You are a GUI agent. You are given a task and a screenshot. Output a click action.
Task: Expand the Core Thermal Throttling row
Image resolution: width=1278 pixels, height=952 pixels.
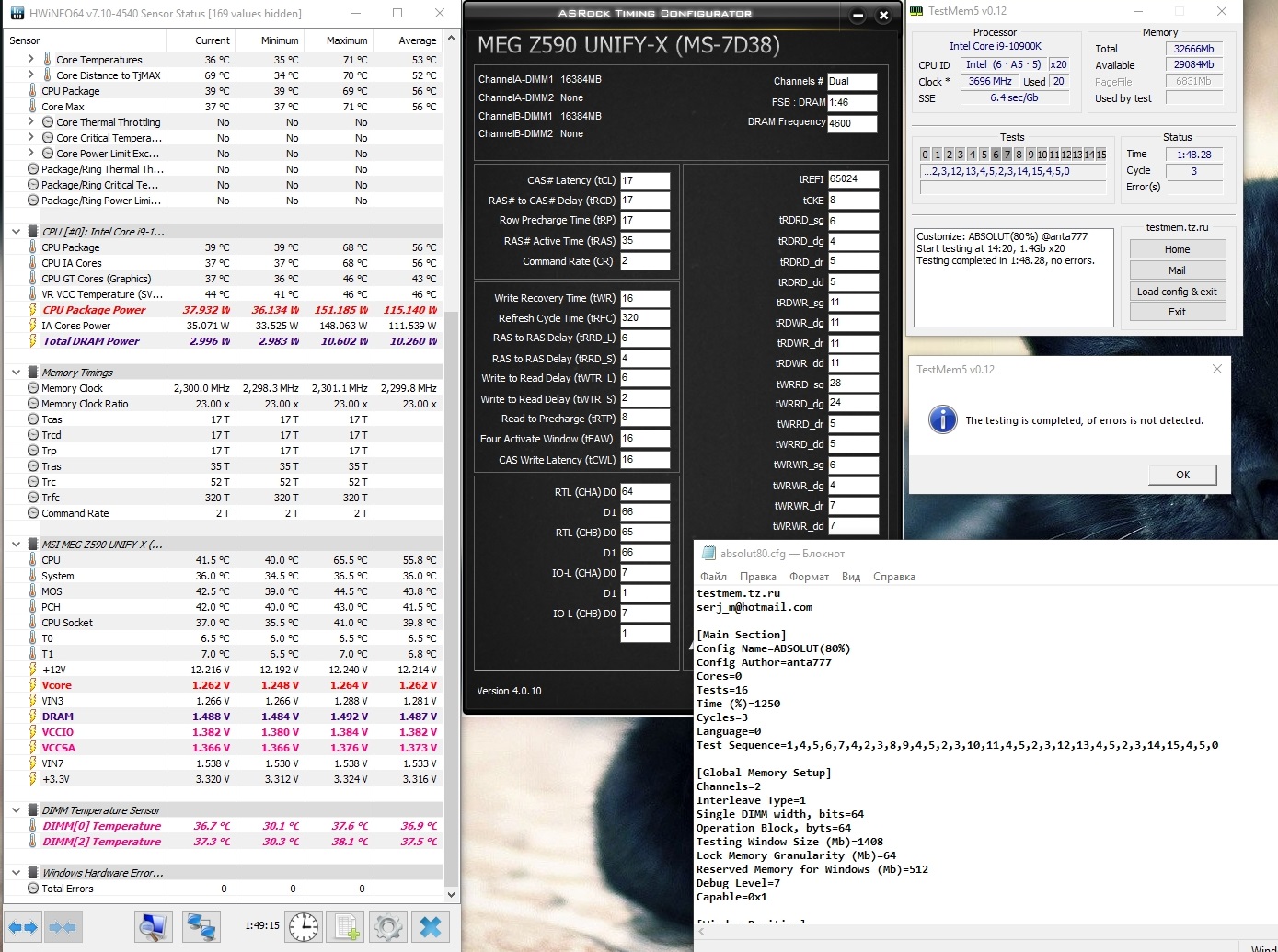point(30,122)
